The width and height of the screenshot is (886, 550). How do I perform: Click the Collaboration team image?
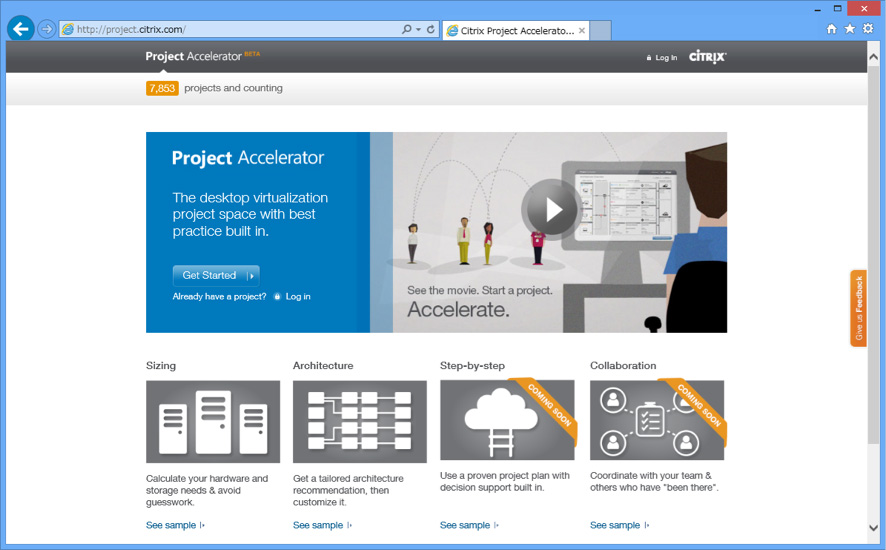tap(657, 420)
